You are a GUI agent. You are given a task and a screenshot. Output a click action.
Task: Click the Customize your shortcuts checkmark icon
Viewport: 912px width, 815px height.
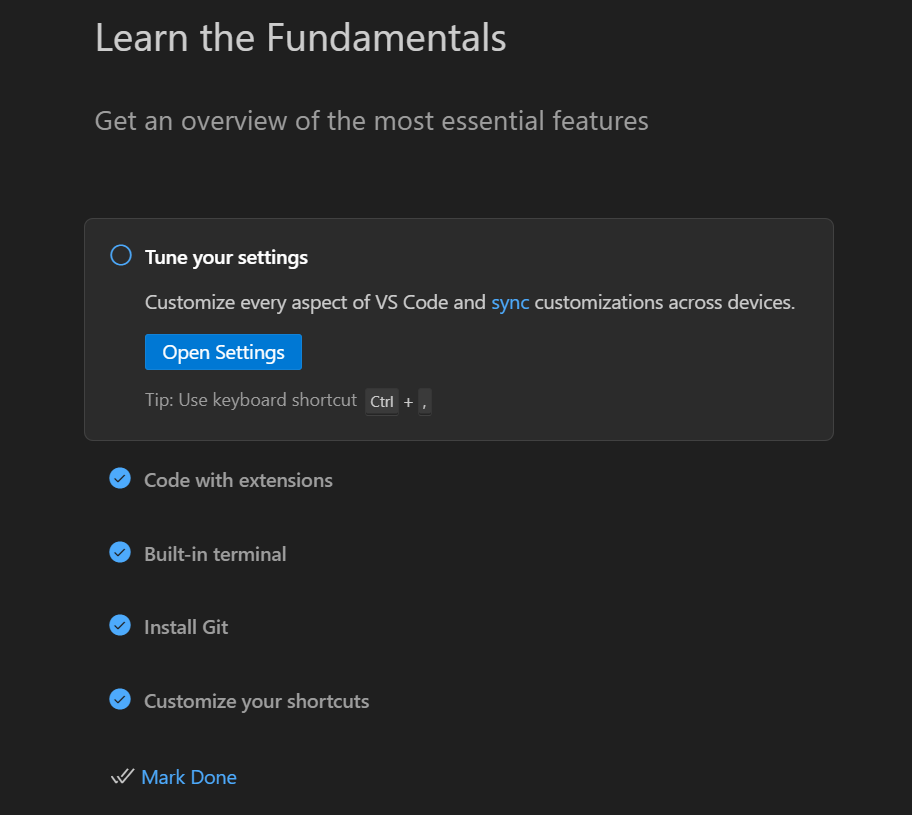[x=120, y=699]
